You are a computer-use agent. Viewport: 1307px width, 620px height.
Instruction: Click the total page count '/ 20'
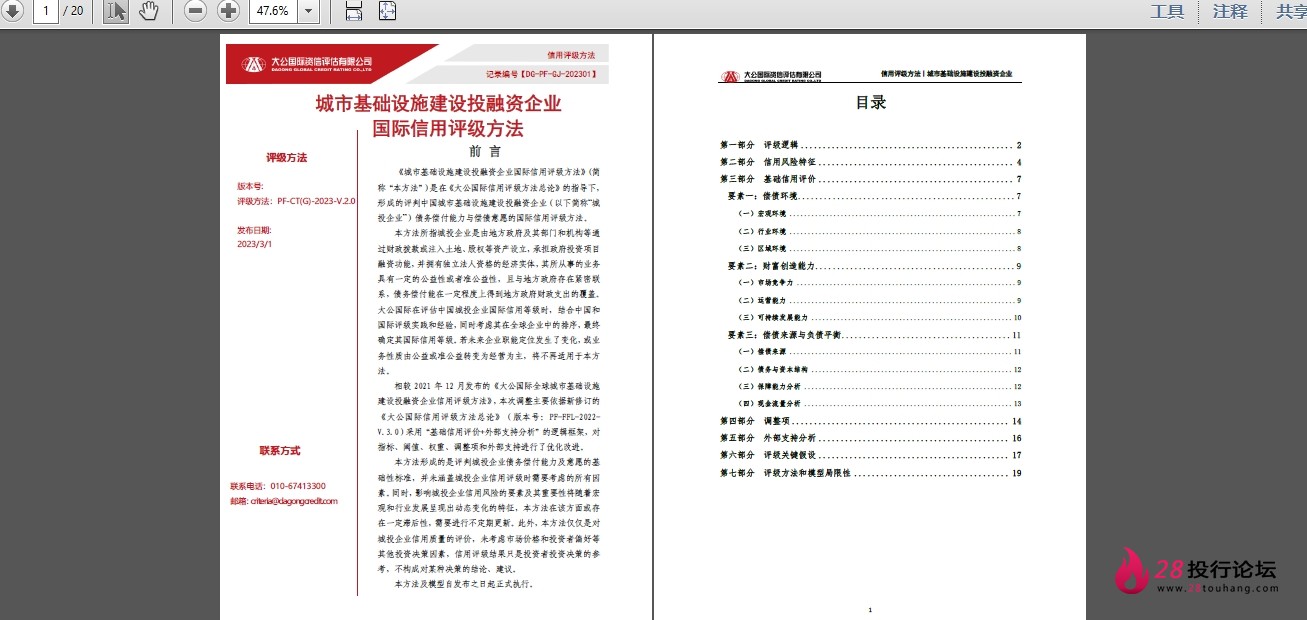73,12
